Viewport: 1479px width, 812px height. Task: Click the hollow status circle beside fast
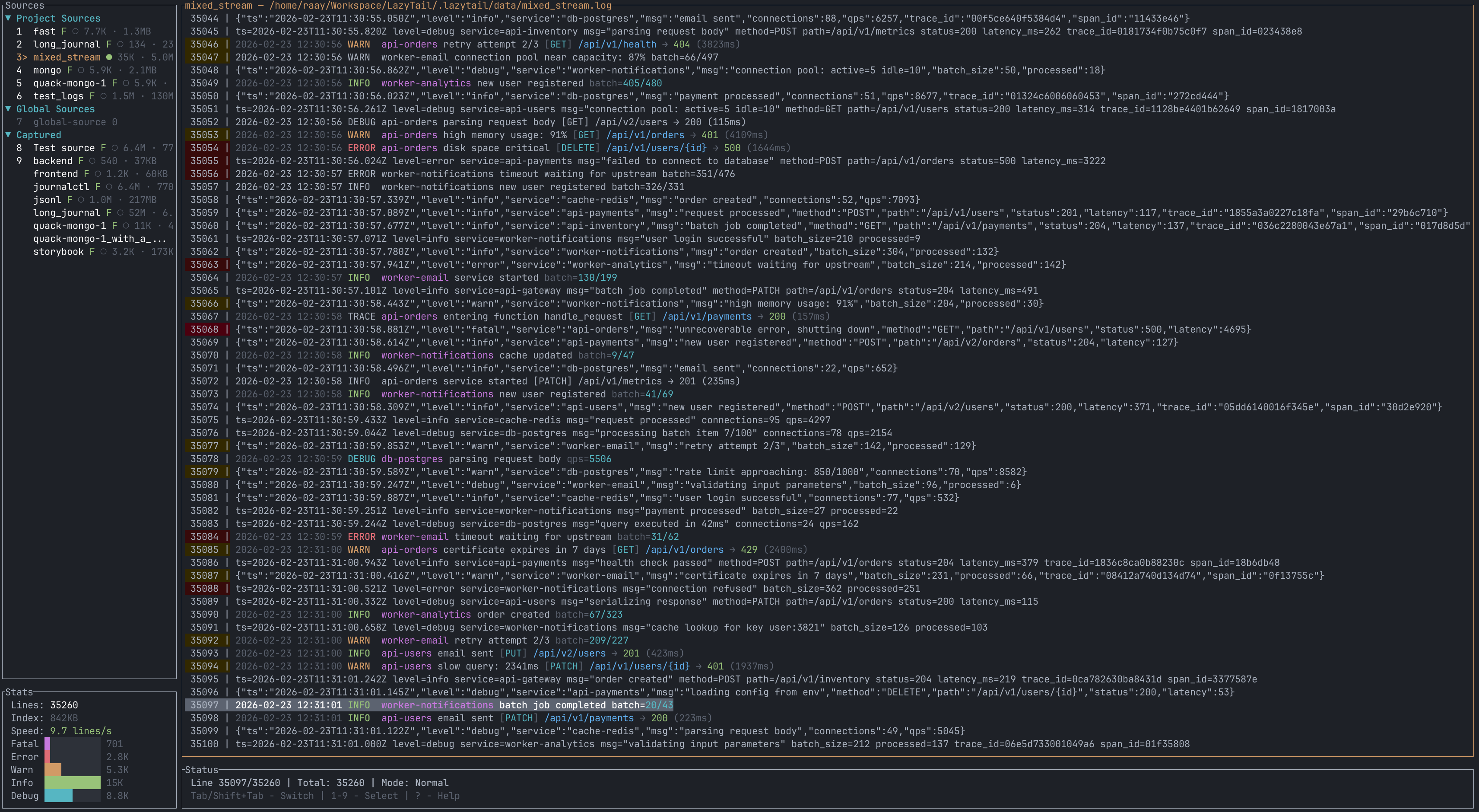75,32
